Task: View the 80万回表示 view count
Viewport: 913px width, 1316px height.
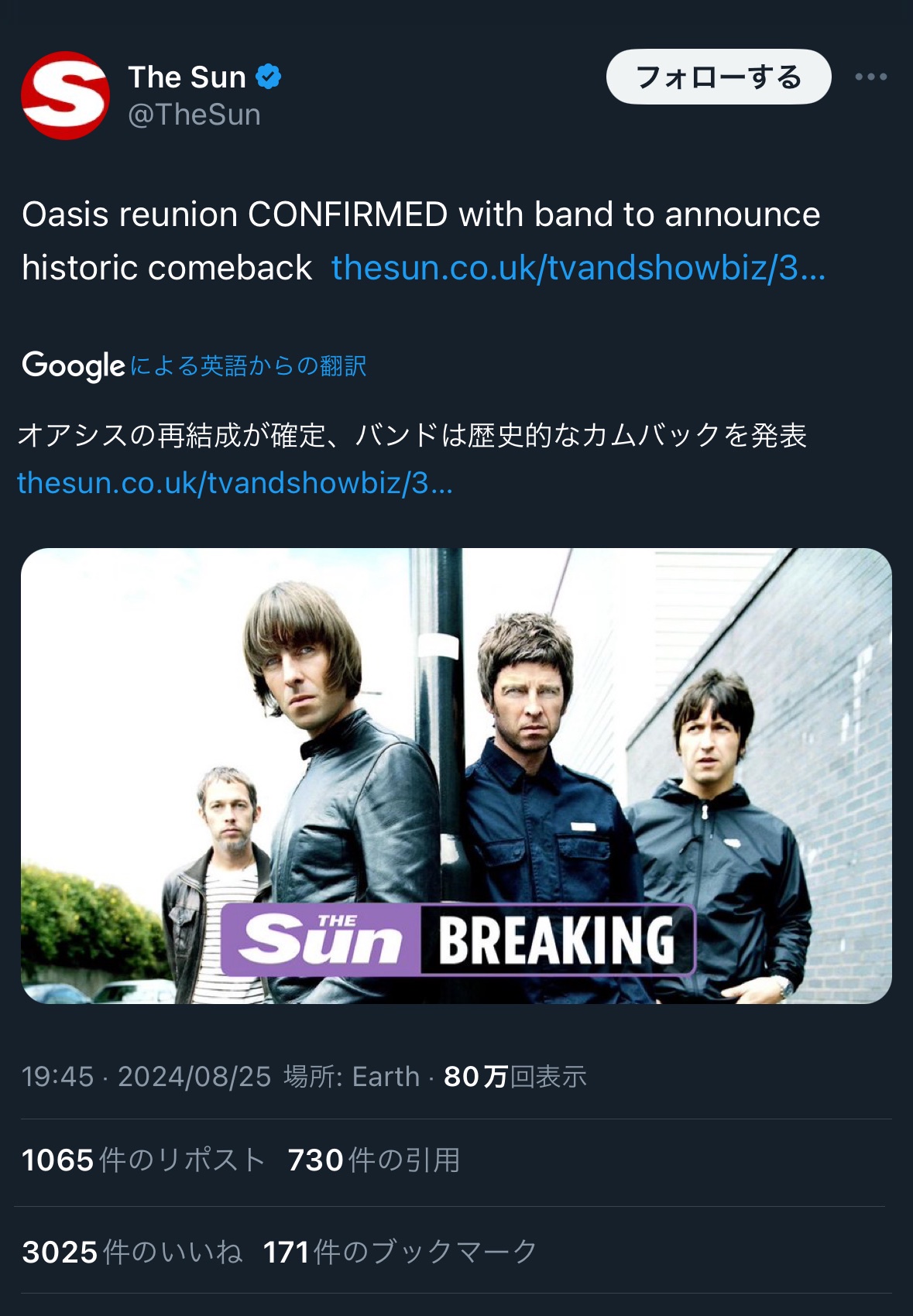Action: 515,1077
